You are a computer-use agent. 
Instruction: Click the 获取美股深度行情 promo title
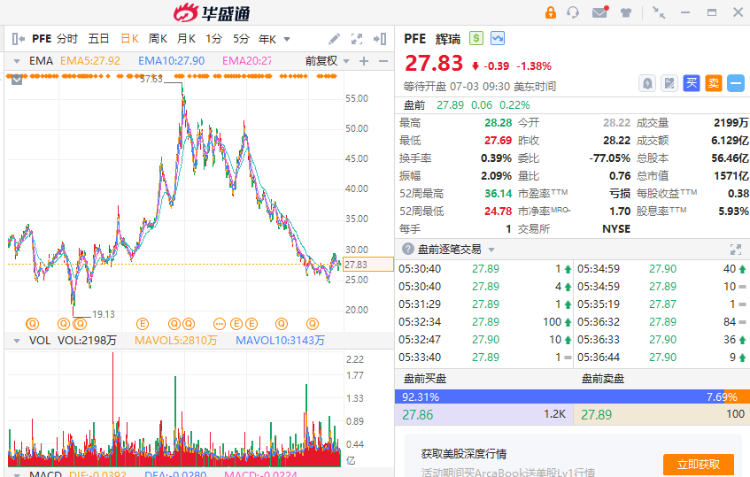tap(463, 453)
